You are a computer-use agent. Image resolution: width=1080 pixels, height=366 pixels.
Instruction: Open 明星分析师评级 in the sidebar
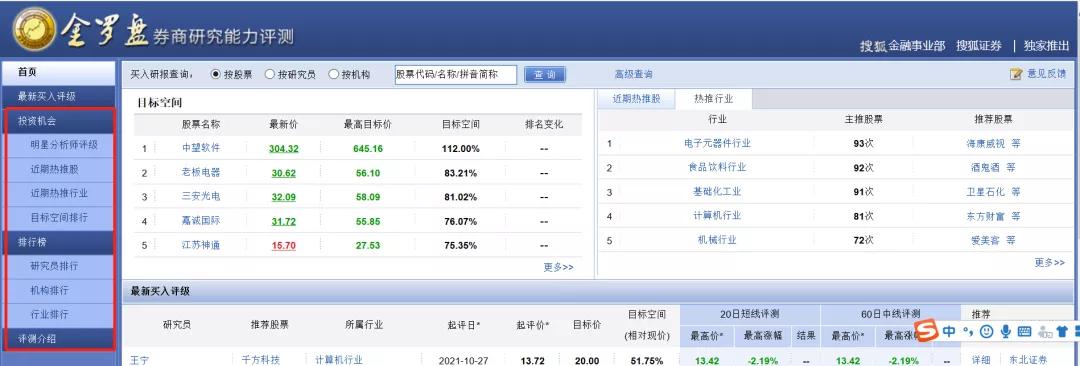click(60, 145)
